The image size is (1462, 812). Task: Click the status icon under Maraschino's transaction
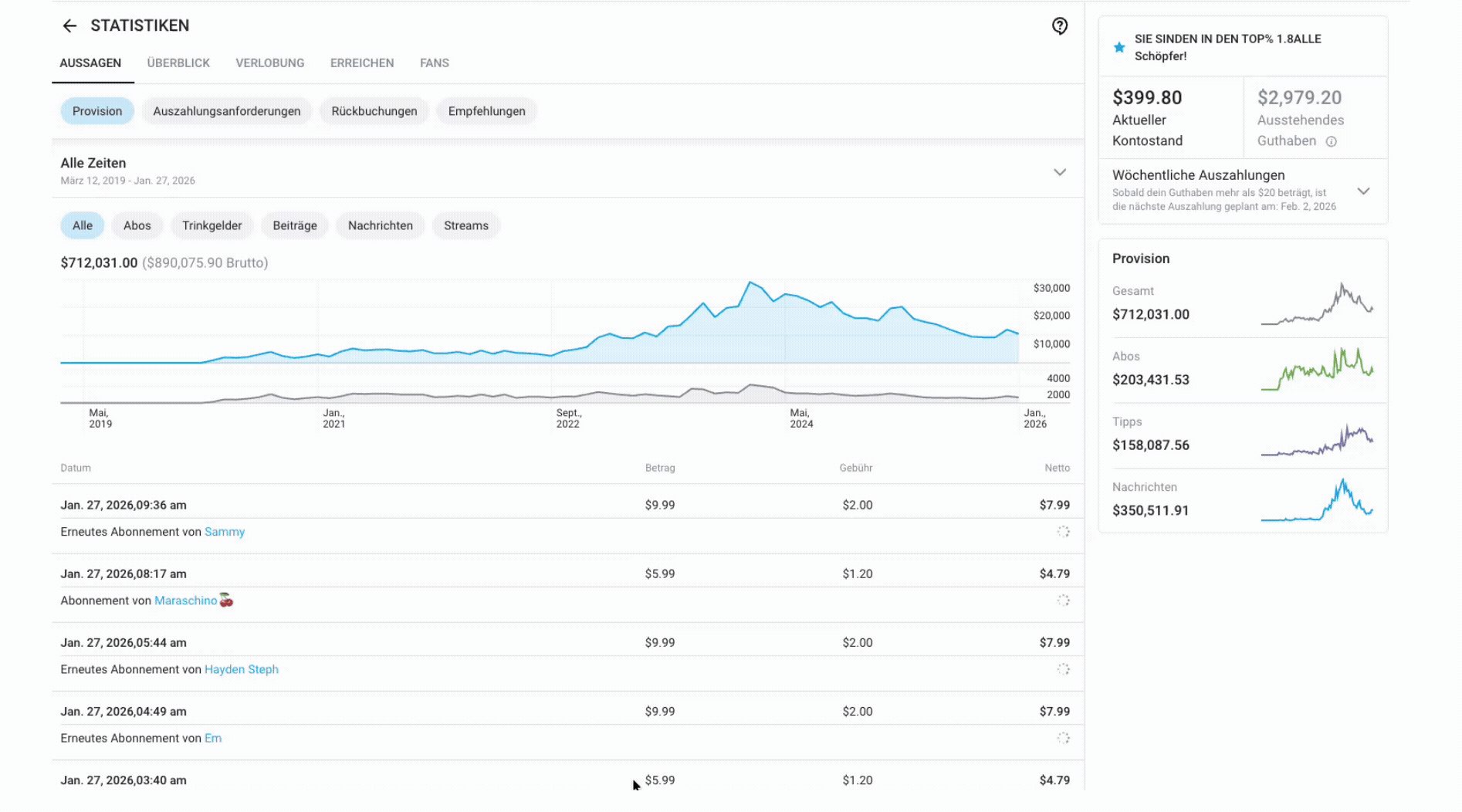click(x=1063, y=601)
